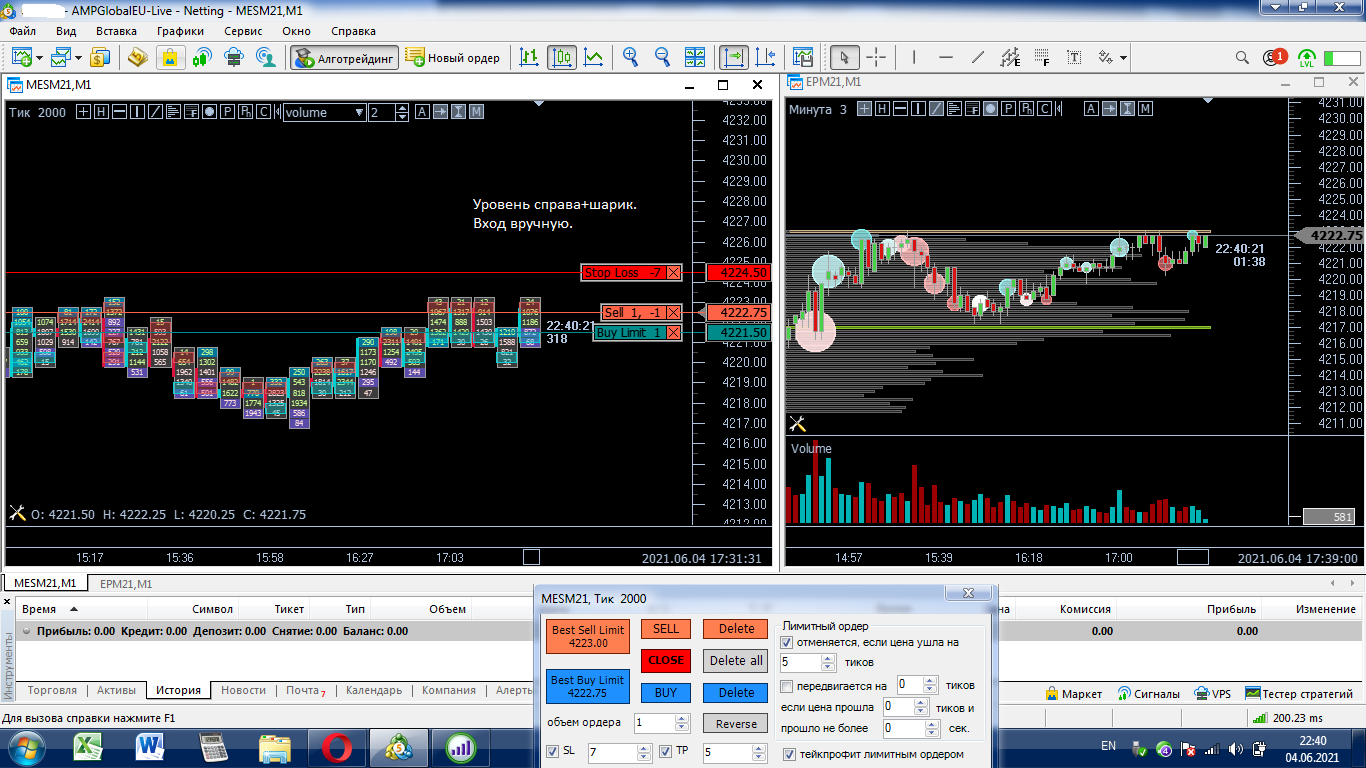This screenshot has width=1366, height=768.
Task: Open the Новости tab in toolbox
Action: click(x=244, y=690)
